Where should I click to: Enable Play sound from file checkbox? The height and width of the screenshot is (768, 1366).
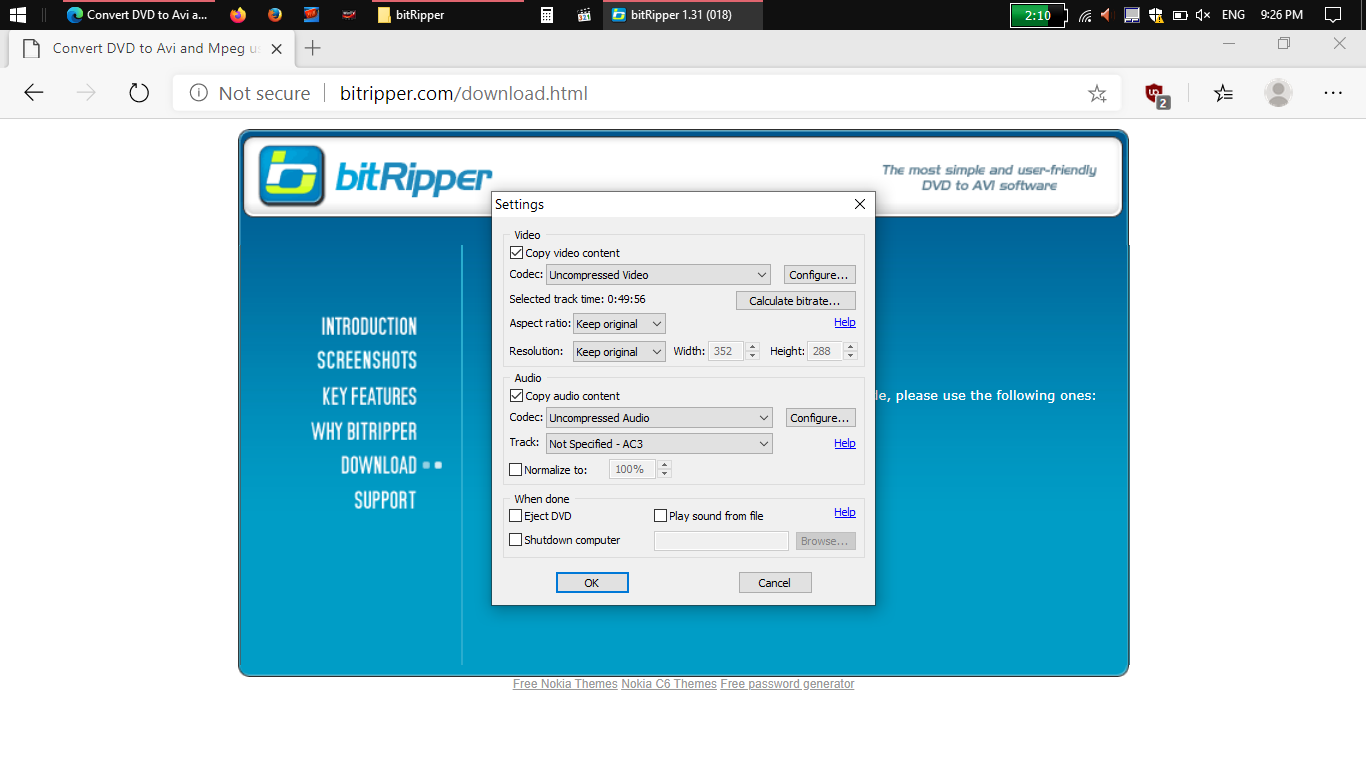pyautogui.click(x=660, y=516)
